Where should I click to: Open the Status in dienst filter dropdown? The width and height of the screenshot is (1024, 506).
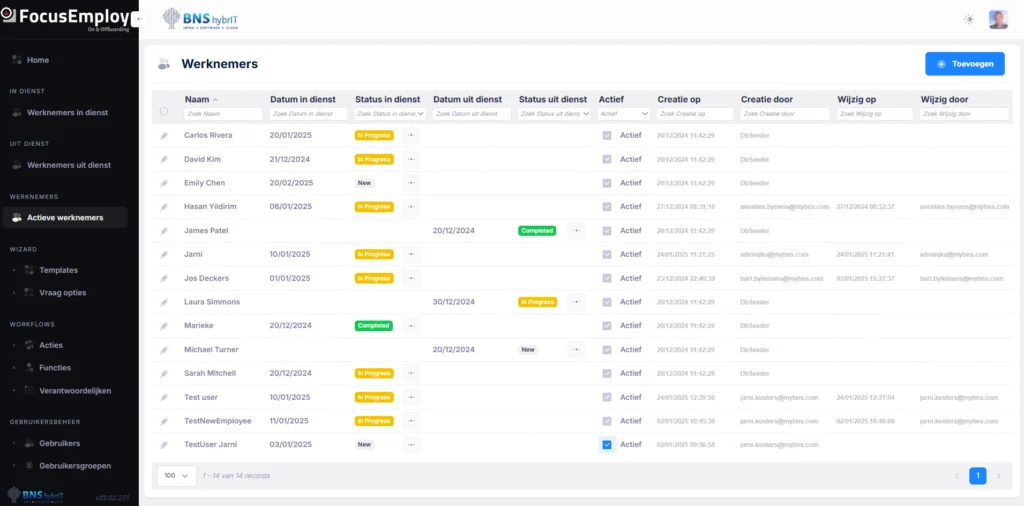(x=390, y=114)
